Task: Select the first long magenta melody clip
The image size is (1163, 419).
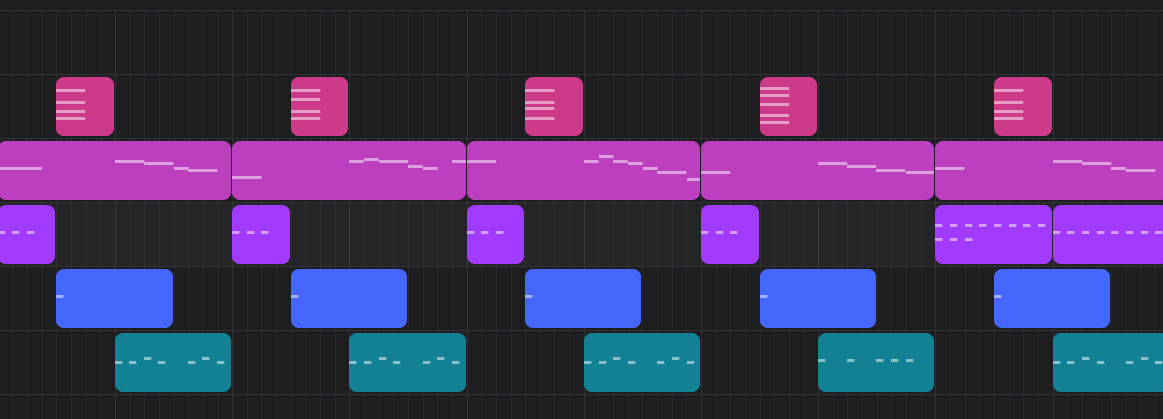Action: point(115,171)
